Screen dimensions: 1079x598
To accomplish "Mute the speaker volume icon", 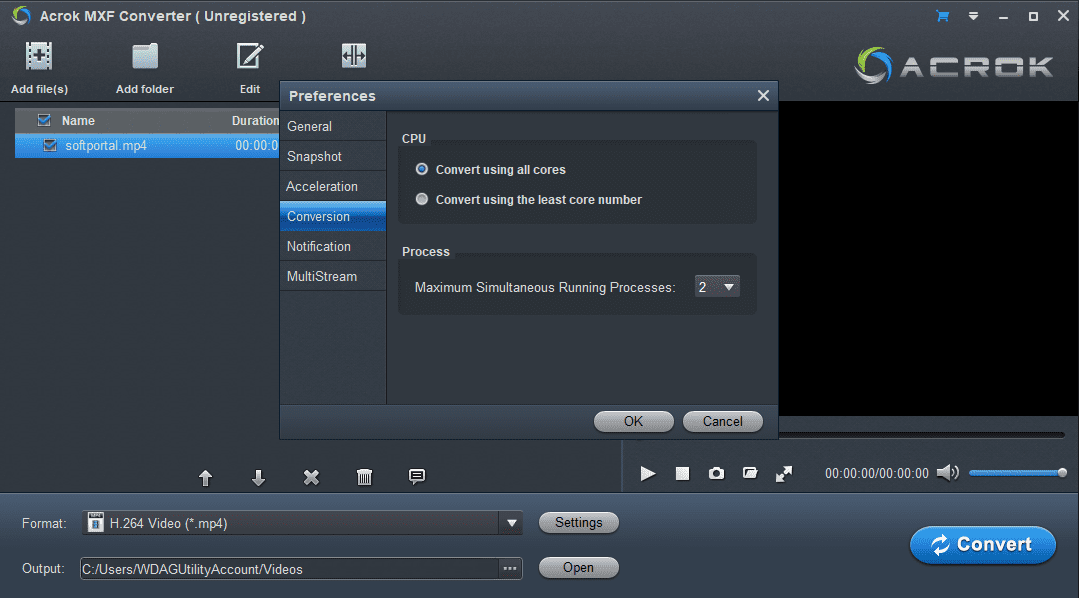I will (x=948, y=473).
